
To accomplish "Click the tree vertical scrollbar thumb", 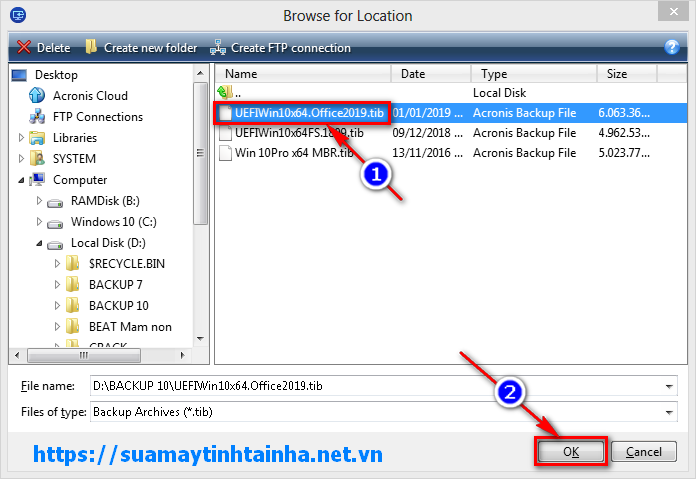I will point(200,153).
